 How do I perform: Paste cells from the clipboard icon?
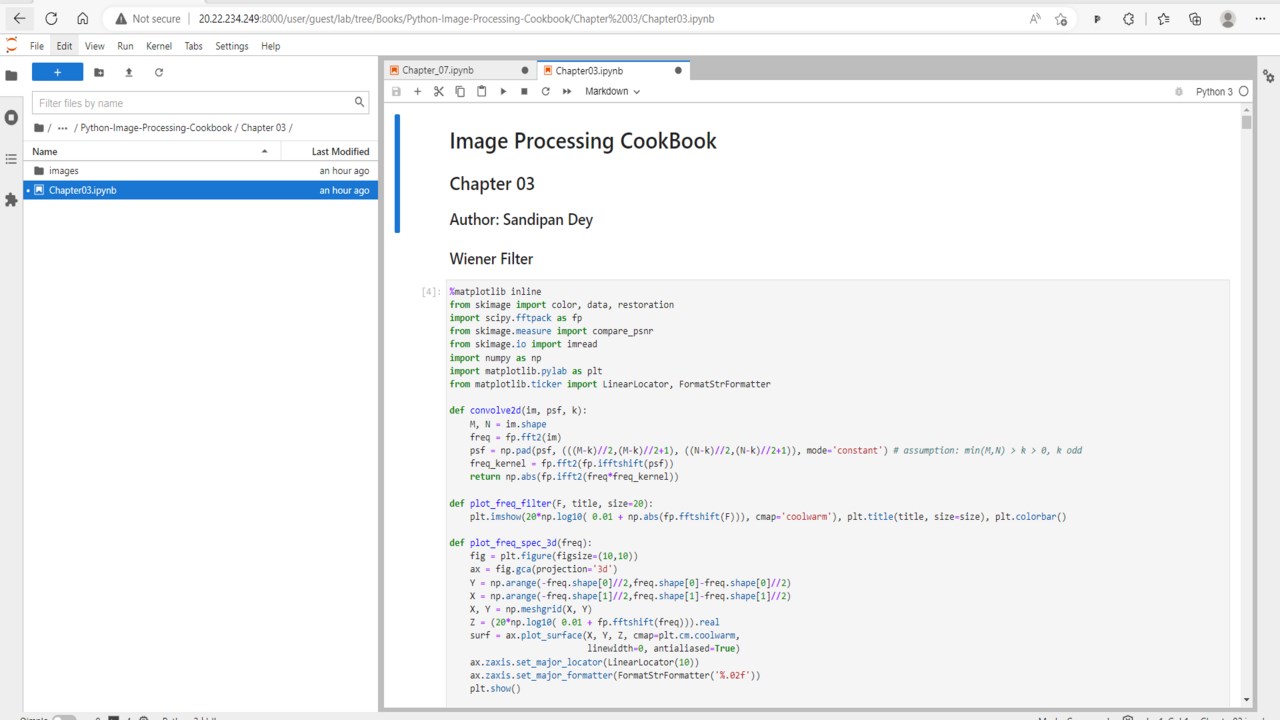click(481, 91)
